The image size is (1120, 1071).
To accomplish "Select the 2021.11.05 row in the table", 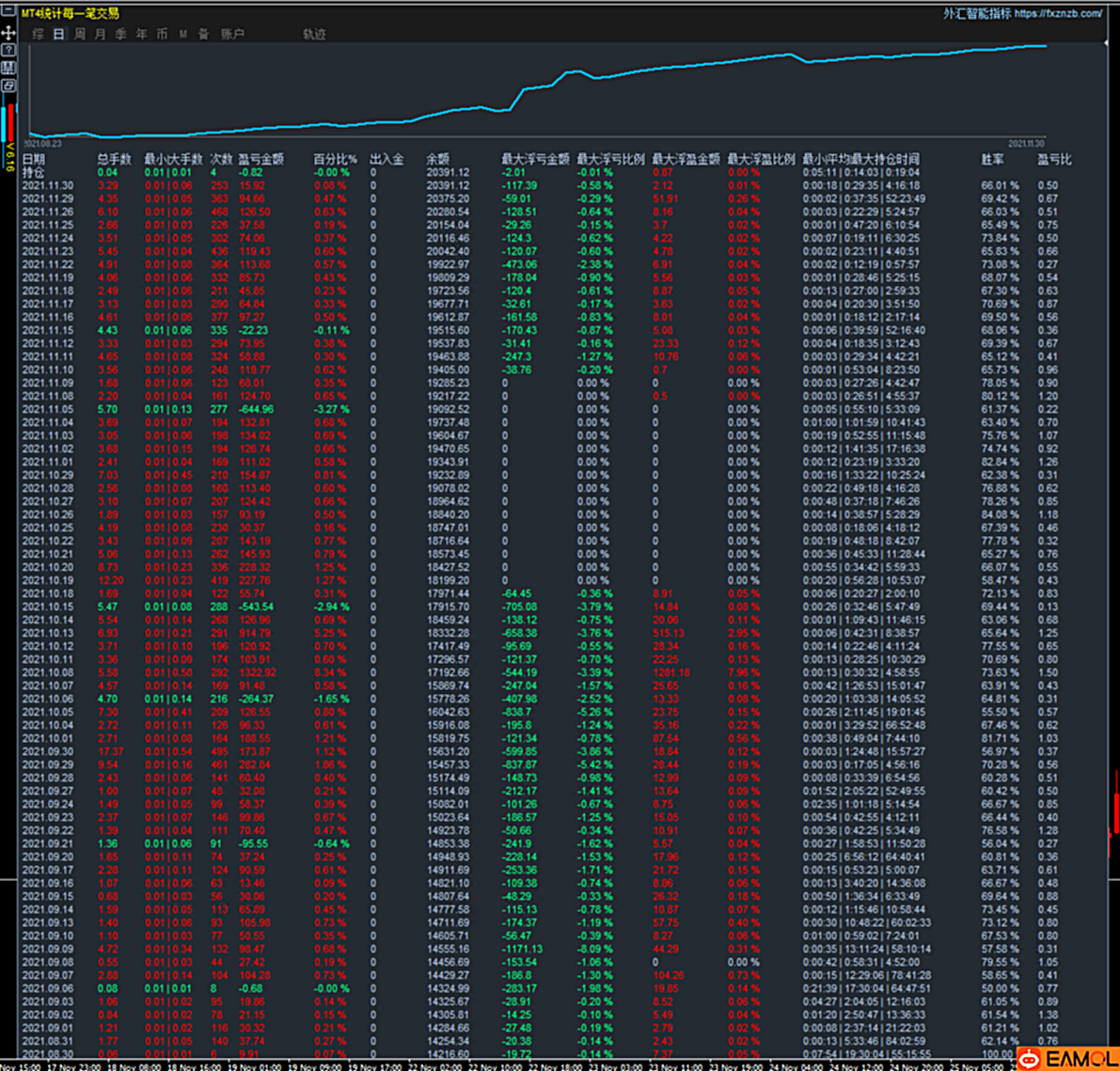I will click(x=48, y=410).
